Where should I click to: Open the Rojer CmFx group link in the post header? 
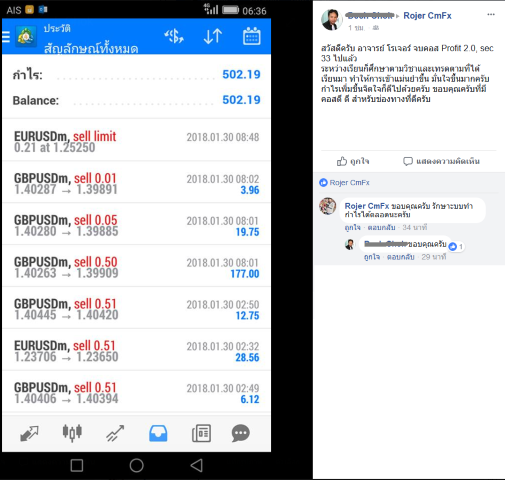427,16
